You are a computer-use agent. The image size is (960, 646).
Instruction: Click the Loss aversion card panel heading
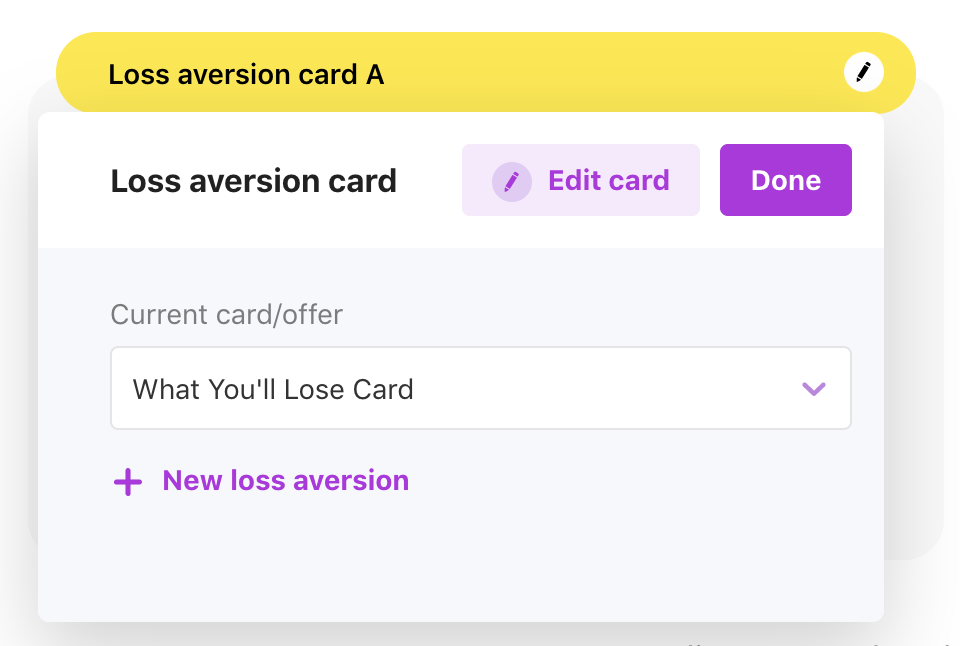pos(254,181)
